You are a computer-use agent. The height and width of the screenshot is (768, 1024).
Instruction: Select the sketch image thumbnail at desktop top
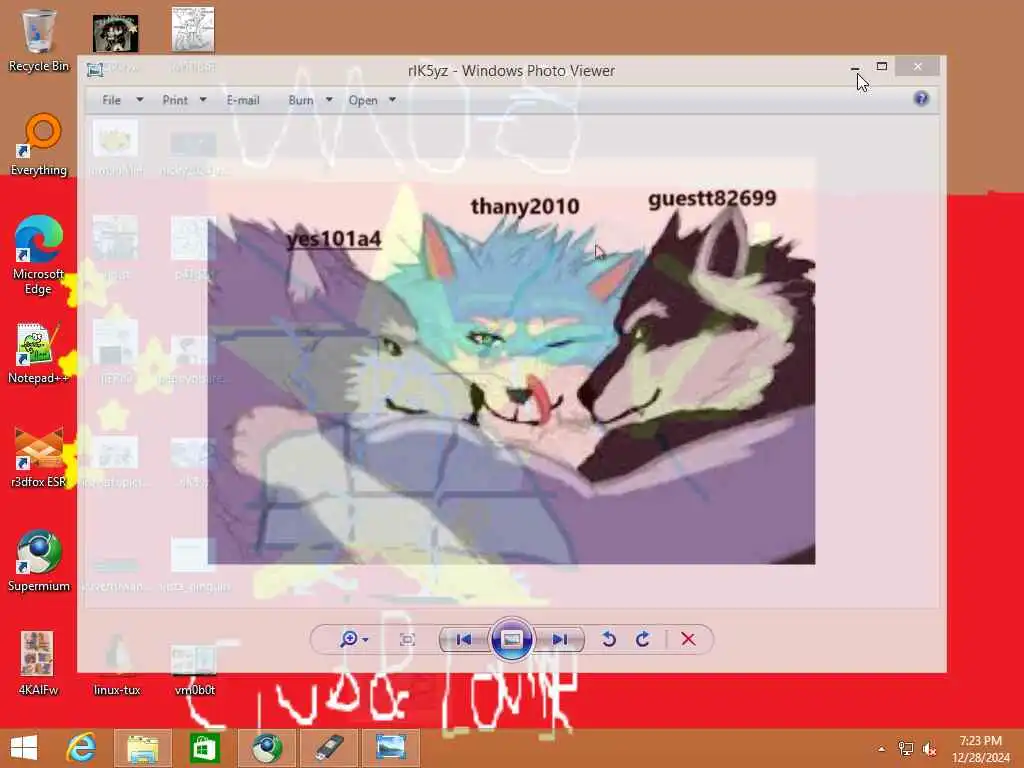(x=193, y=30)
